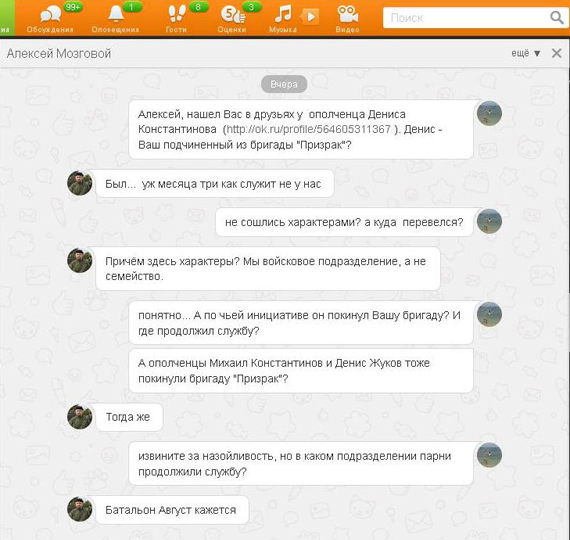Image resolution: width=570 pixels, height=540 pixels.
Task: Click the 99+ discussions badge
Action: coord(73,7)
